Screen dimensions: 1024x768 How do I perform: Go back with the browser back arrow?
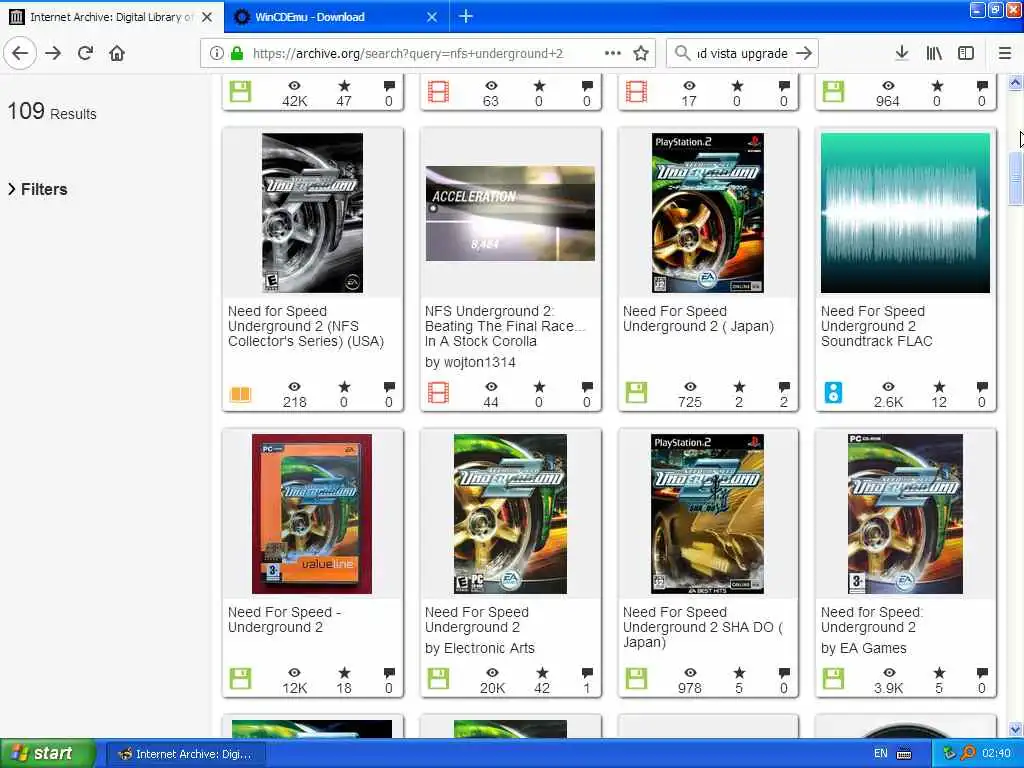point(20,53)
